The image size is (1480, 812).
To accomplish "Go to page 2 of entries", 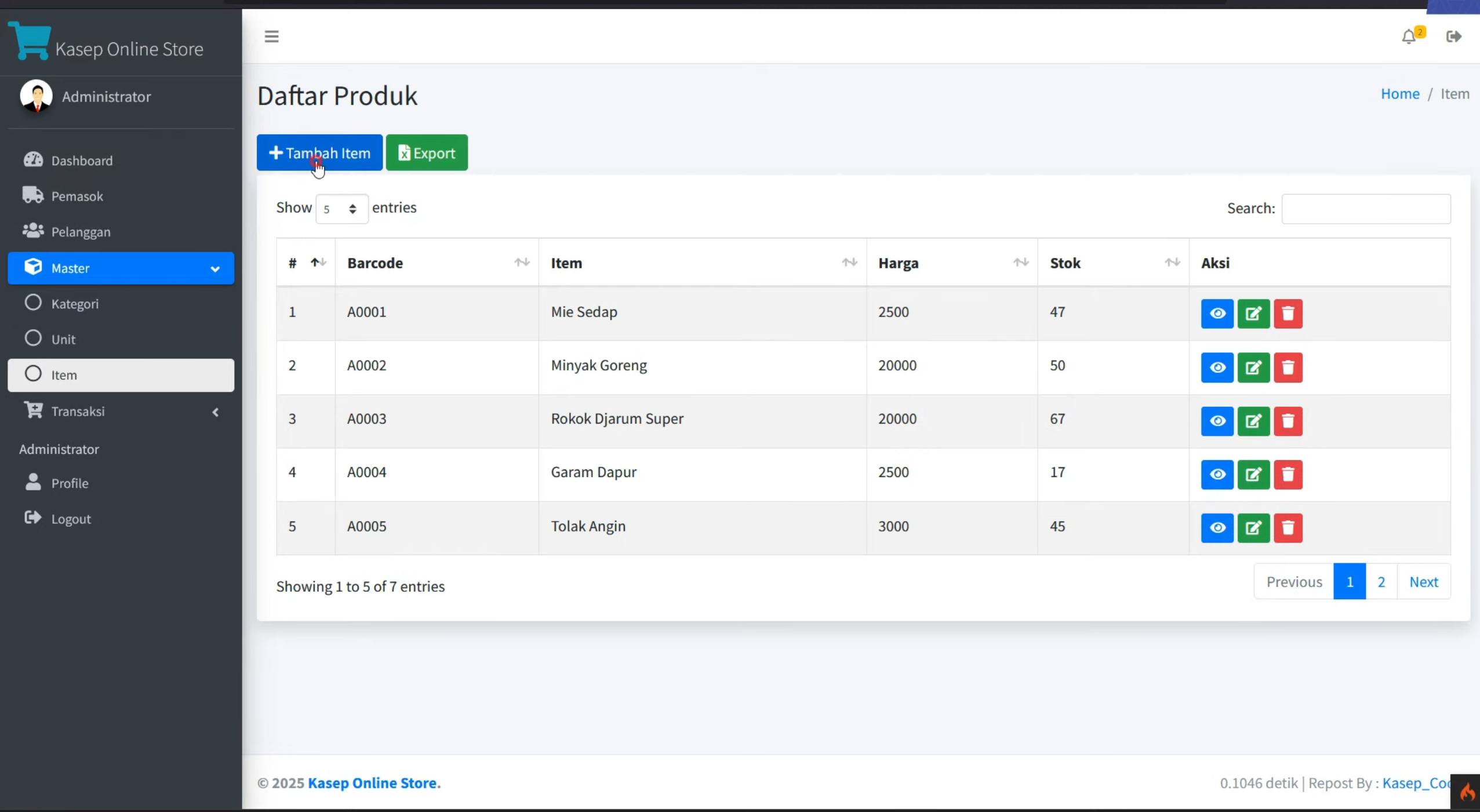I will (1381, 581).
